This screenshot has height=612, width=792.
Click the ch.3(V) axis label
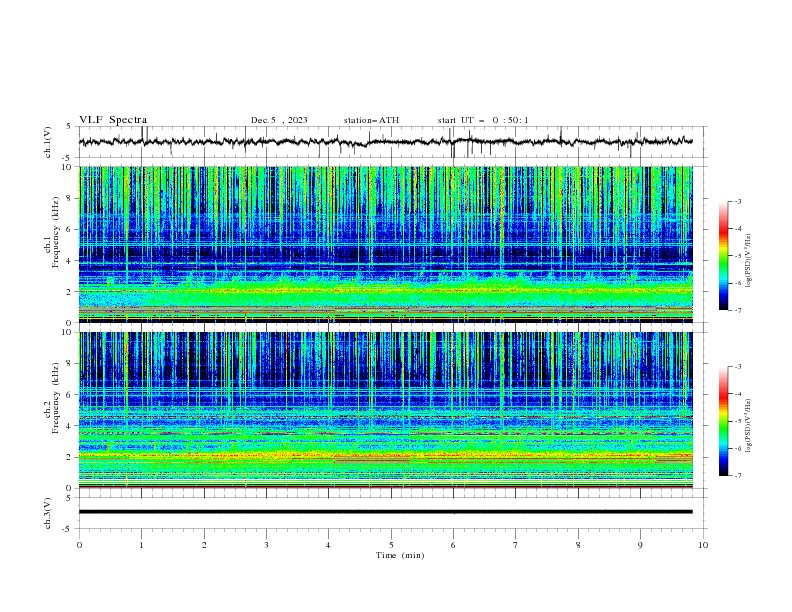pos(48,513)
